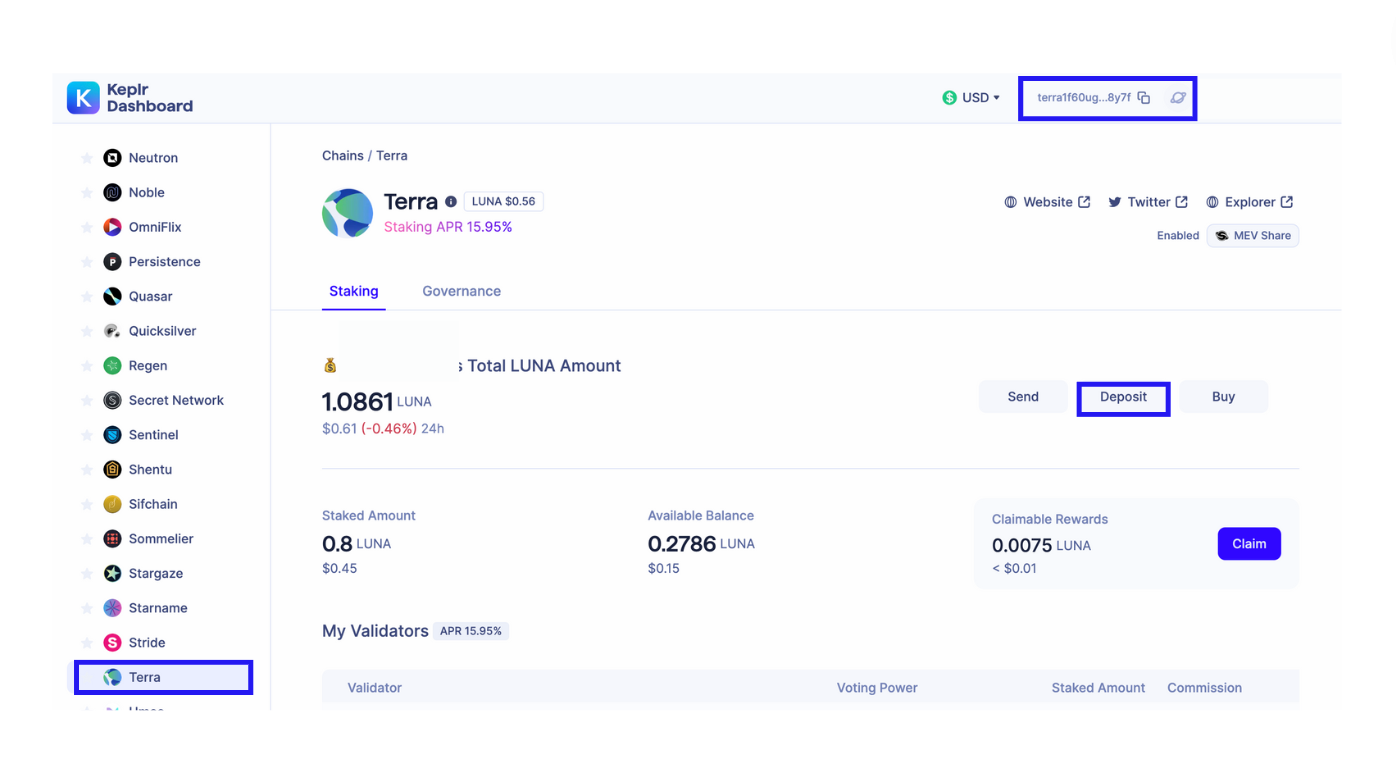Click the Validator column header
The height and width of the screenshot is (782, 1396).
pos(374,688)
